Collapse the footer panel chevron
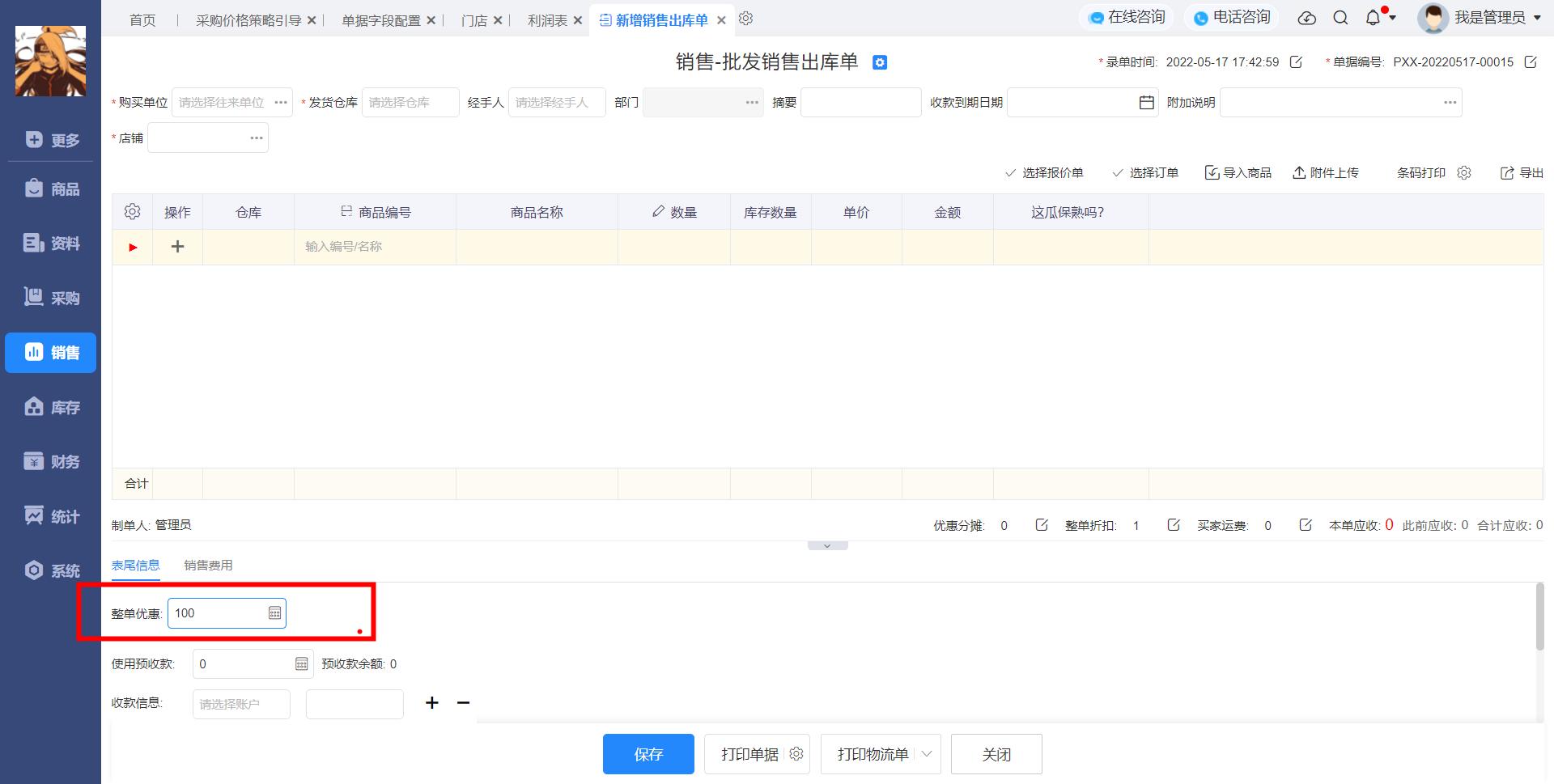Image resolution: width=1554 pixels, height=784 pixels. (x=827, y=546)
